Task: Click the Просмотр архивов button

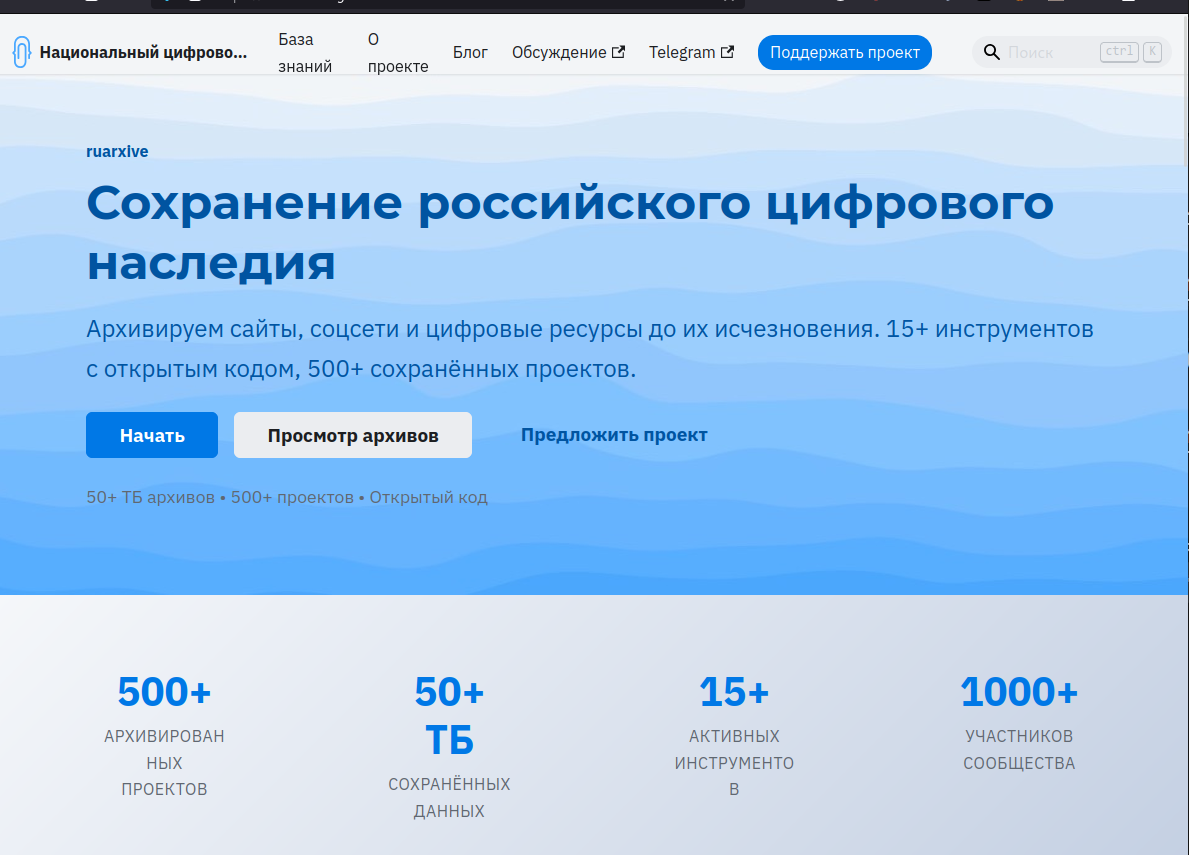Action: click(352, 435)
